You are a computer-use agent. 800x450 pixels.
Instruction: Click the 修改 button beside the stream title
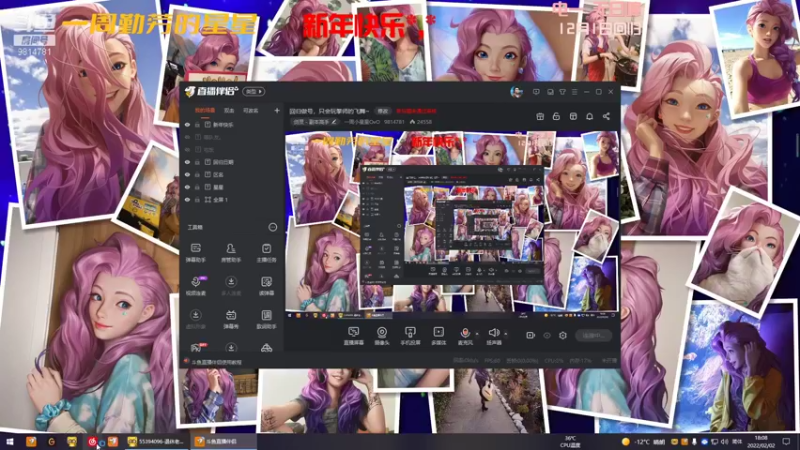[383, 111]
